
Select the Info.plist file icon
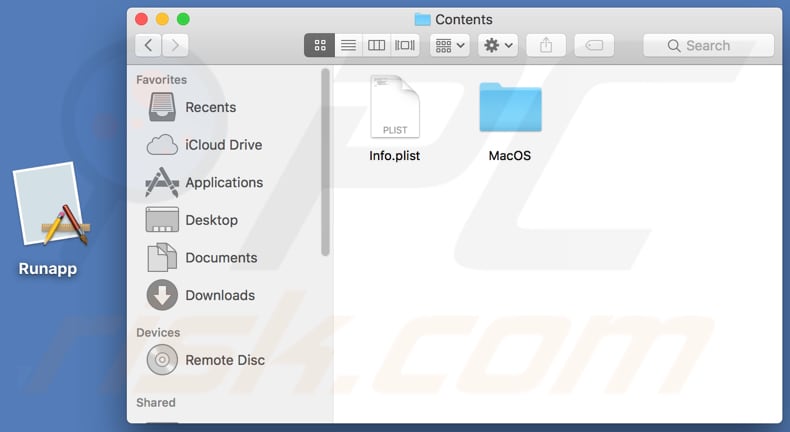click(394, 106)
